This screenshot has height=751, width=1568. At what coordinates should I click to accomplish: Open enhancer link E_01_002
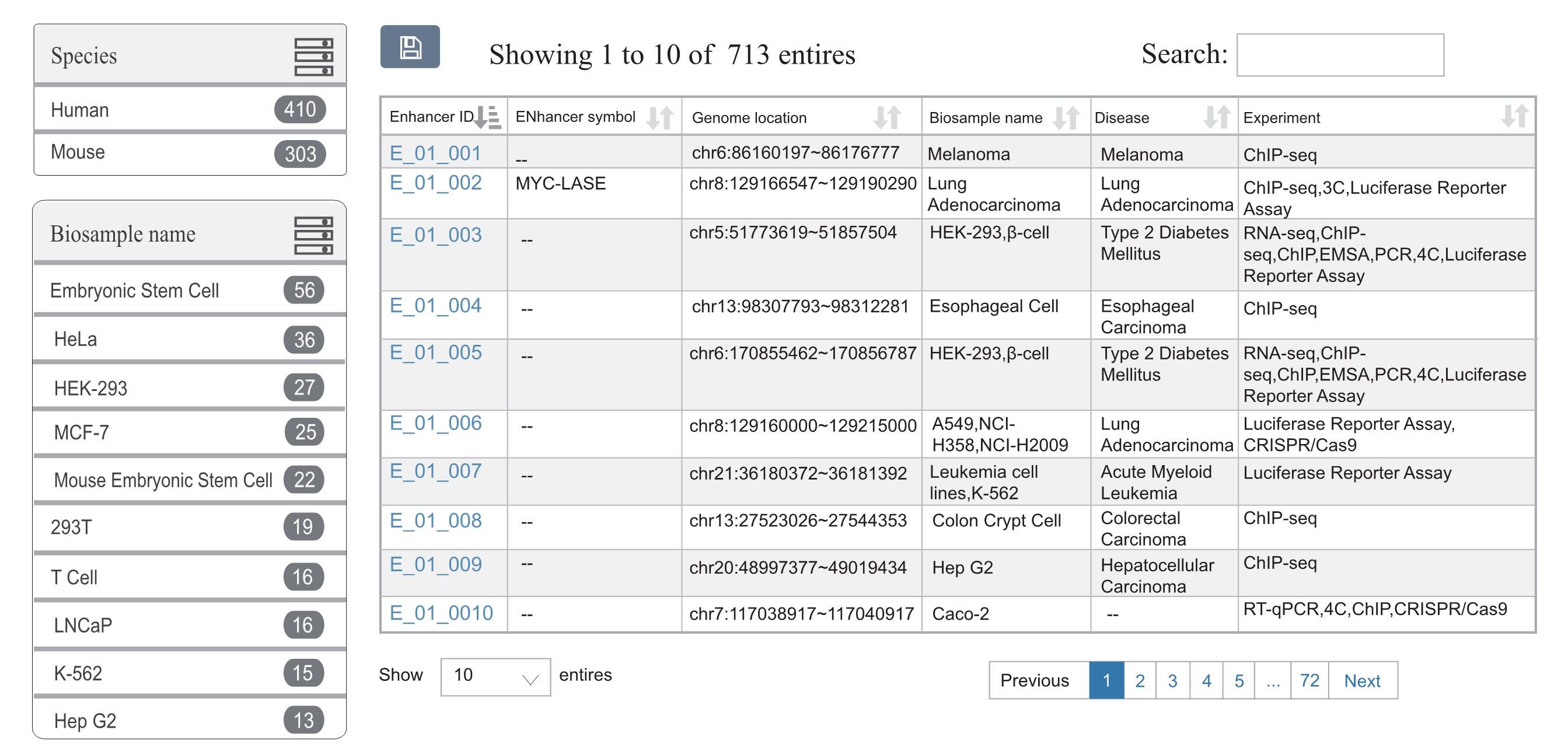point(435,183)
